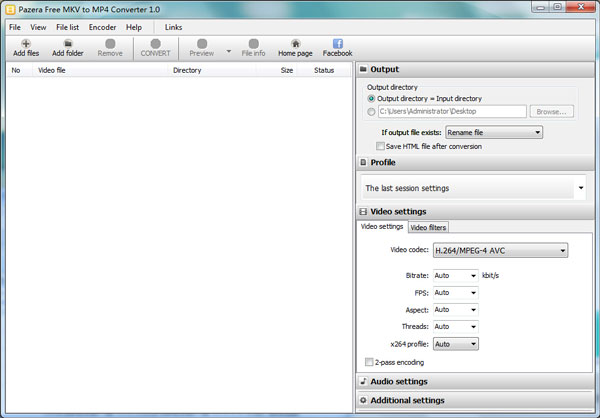Click the Audio settings note icon
This screenshot has height=418, width=600.
coord(363,381)
